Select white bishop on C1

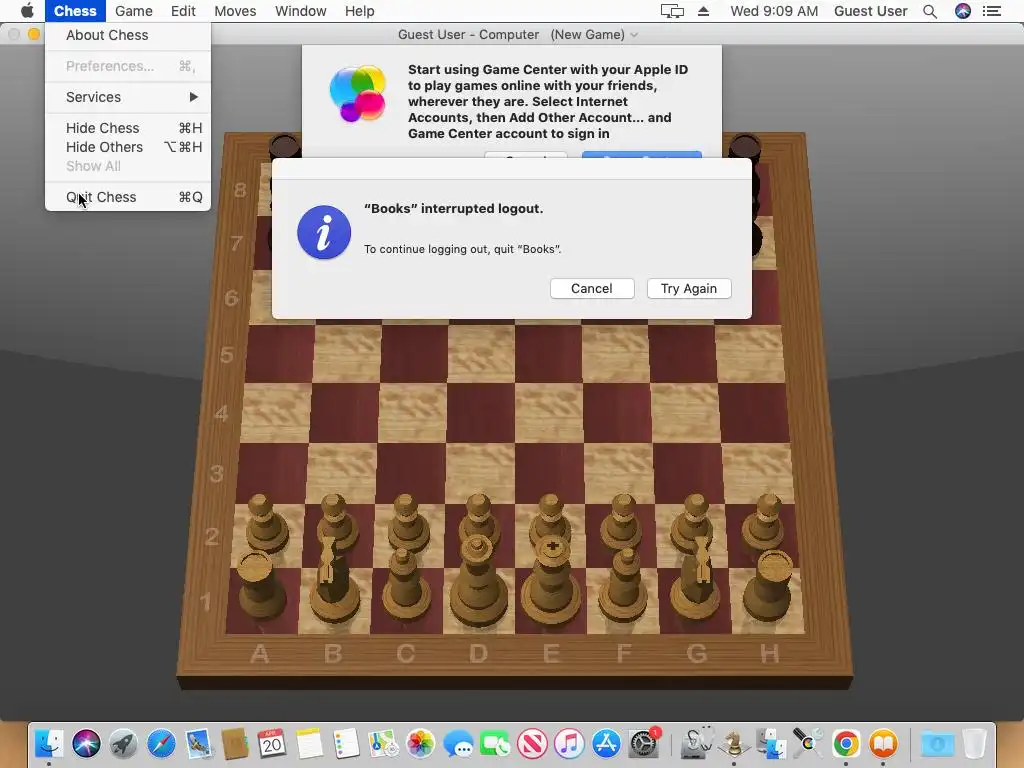coord(406,584)
